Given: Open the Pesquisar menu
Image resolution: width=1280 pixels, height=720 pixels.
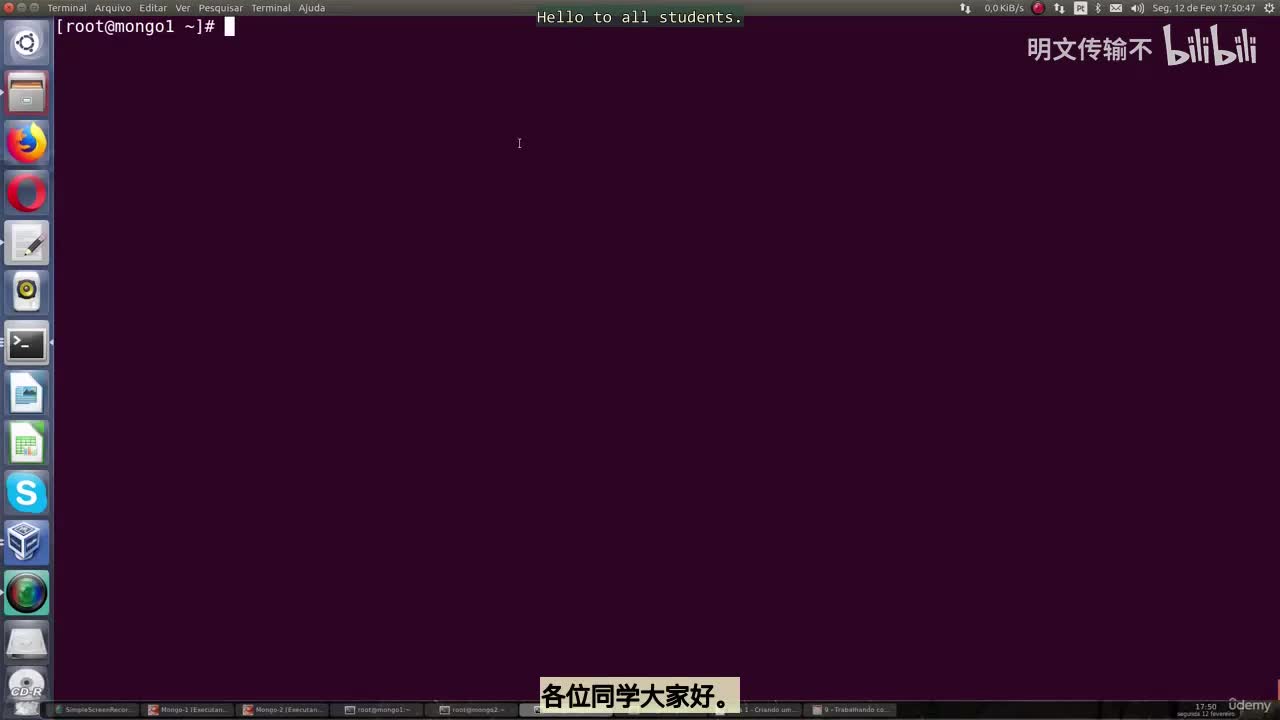Looking at the screenshot, I should (221, 8).
